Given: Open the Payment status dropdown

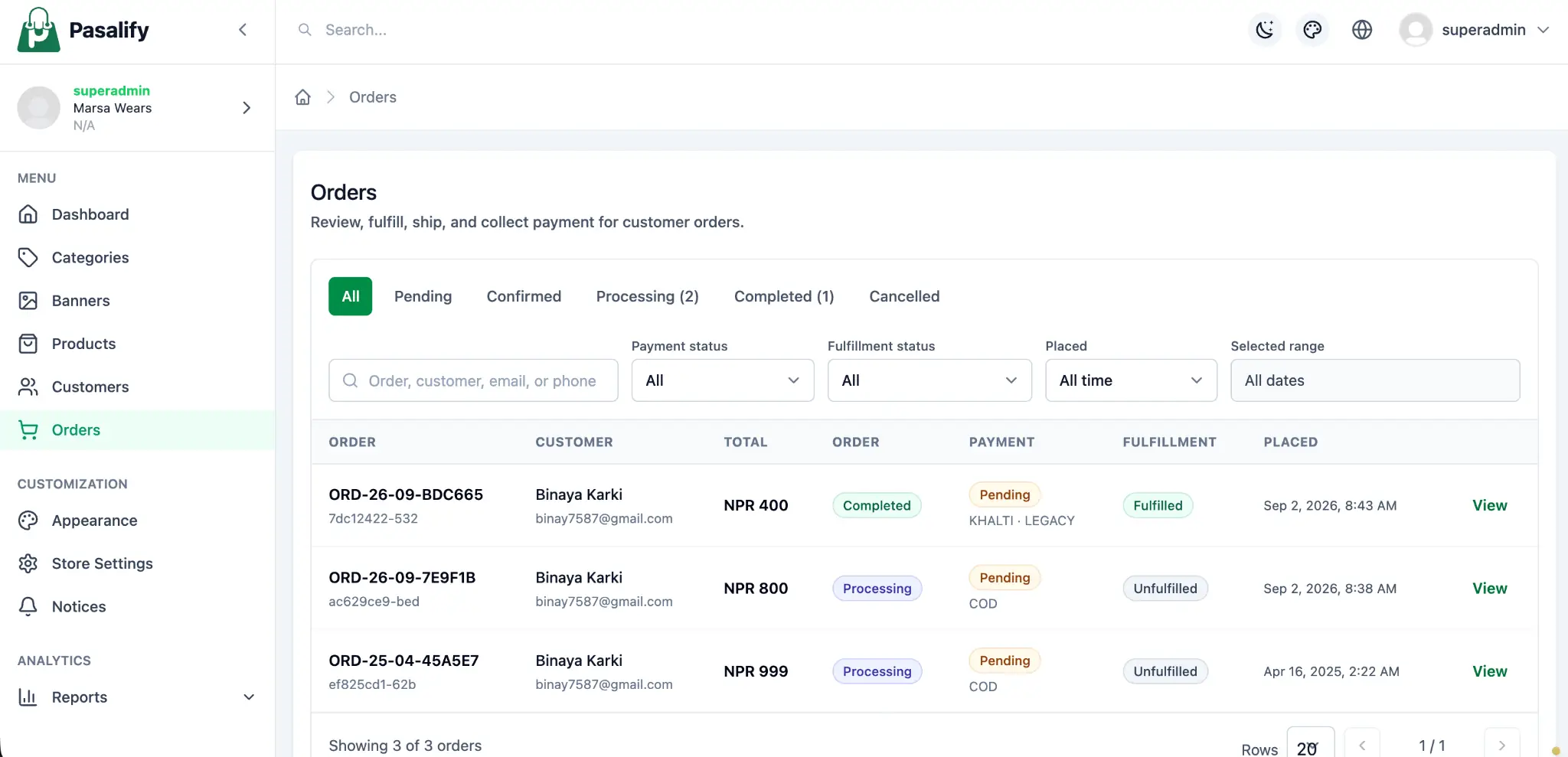Looking at the screenshot, I should pos(723,380).
